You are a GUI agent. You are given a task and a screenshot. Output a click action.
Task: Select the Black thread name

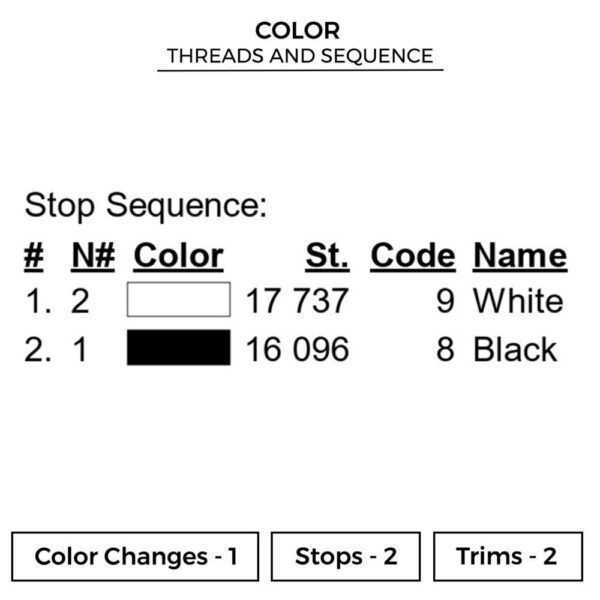515,349
